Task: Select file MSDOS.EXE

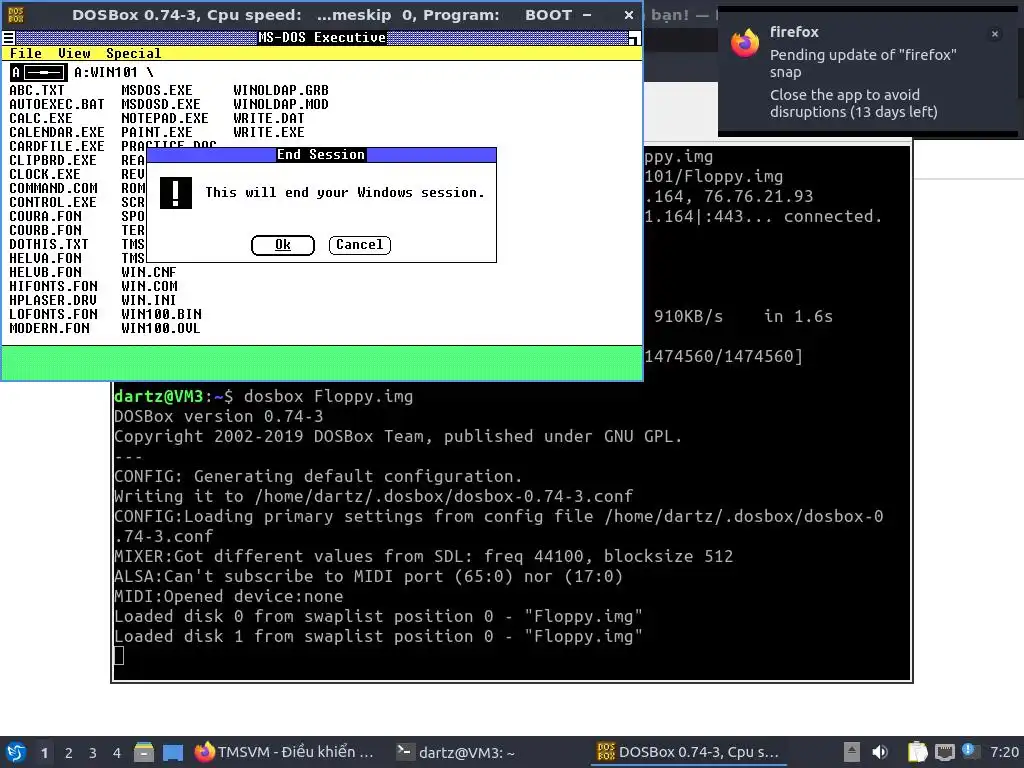Action: tap(157, 90)
